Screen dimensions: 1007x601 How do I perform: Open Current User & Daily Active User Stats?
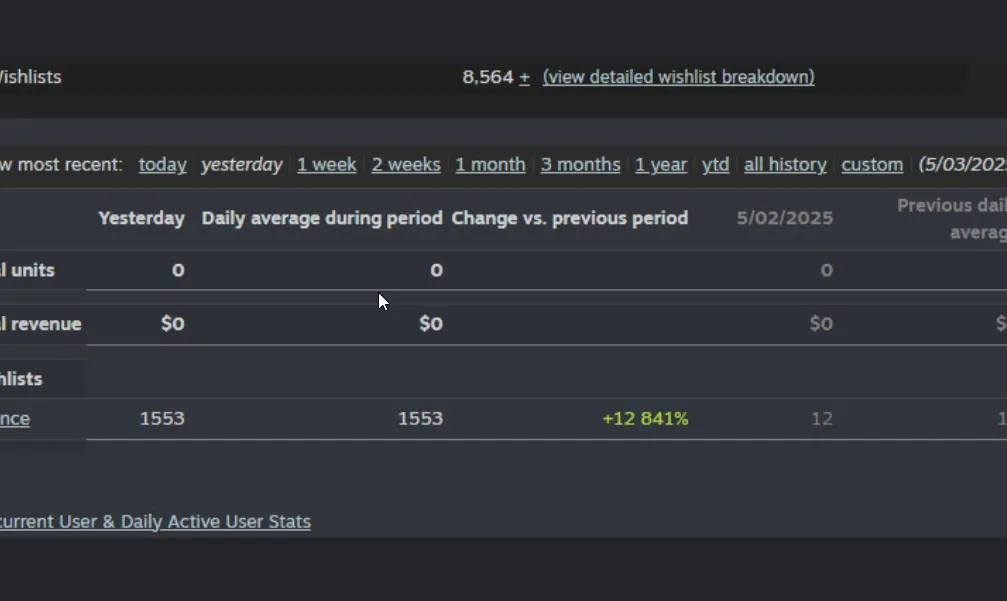point(155,522)
